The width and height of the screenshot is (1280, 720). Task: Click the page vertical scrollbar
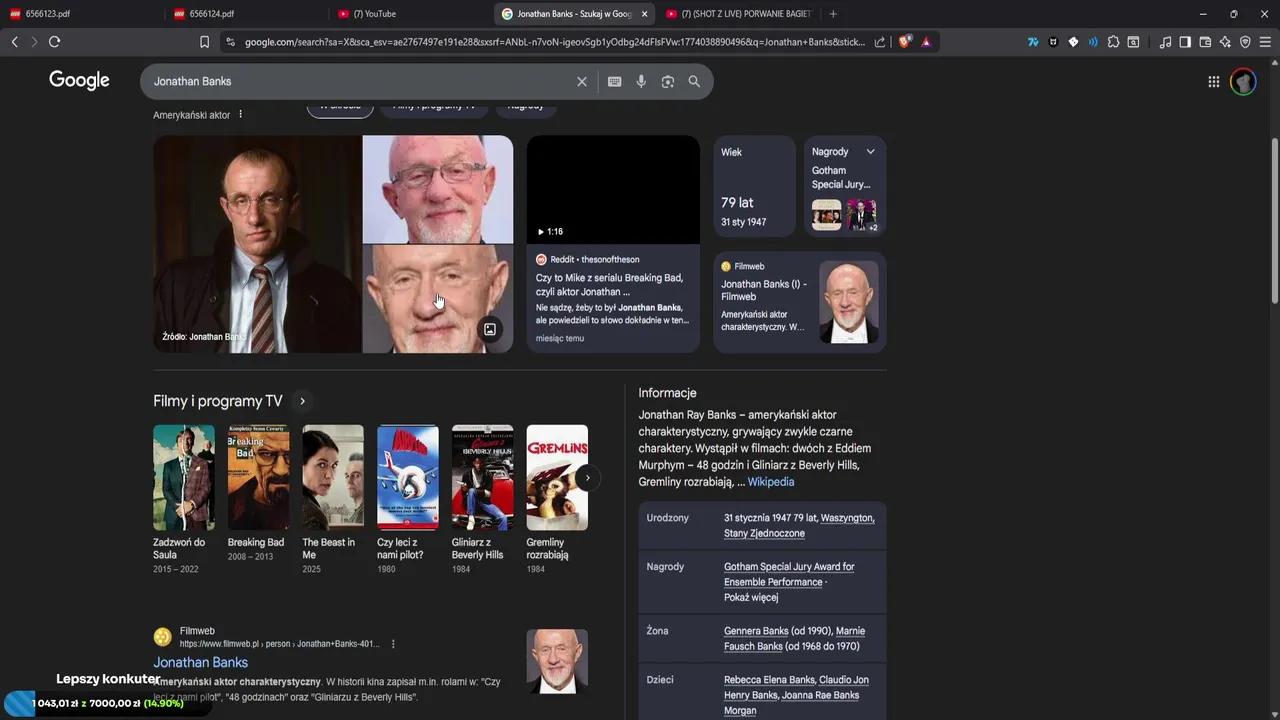[1274, 220]
